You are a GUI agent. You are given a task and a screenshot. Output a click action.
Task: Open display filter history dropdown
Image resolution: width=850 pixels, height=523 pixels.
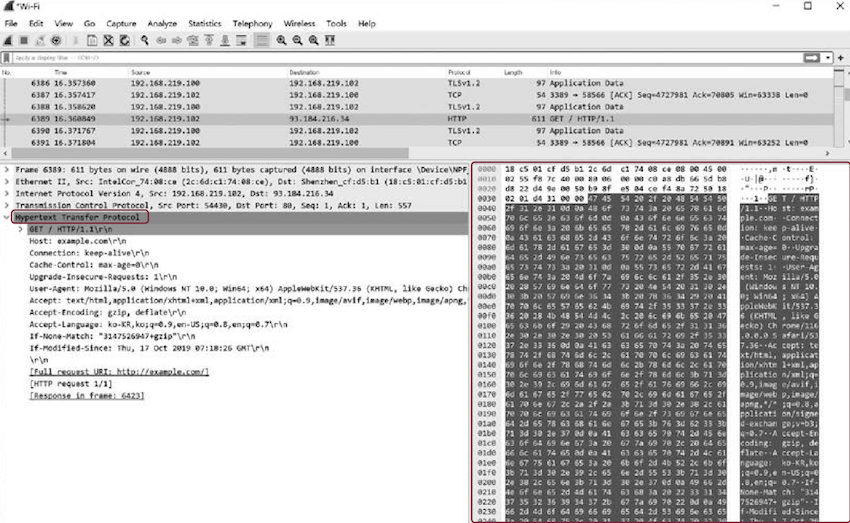click(x=828, y=57)
